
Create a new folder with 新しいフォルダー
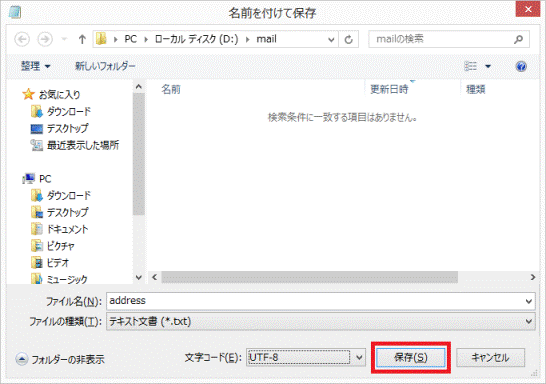tap(105, 66)
